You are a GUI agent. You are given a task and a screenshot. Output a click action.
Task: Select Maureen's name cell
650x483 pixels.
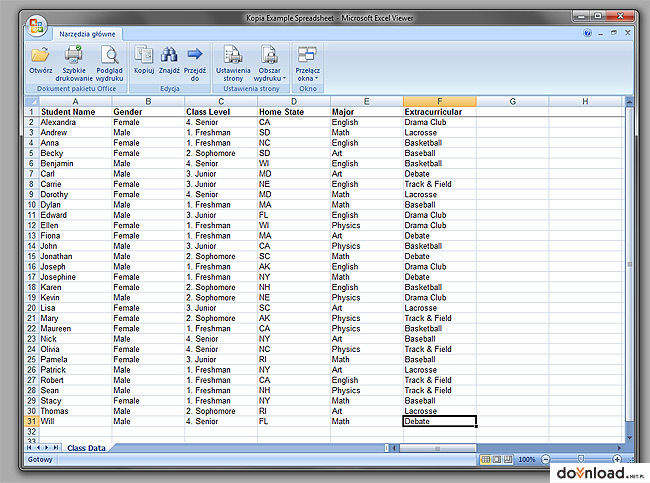pyautogui.click(x=75, y=328)
